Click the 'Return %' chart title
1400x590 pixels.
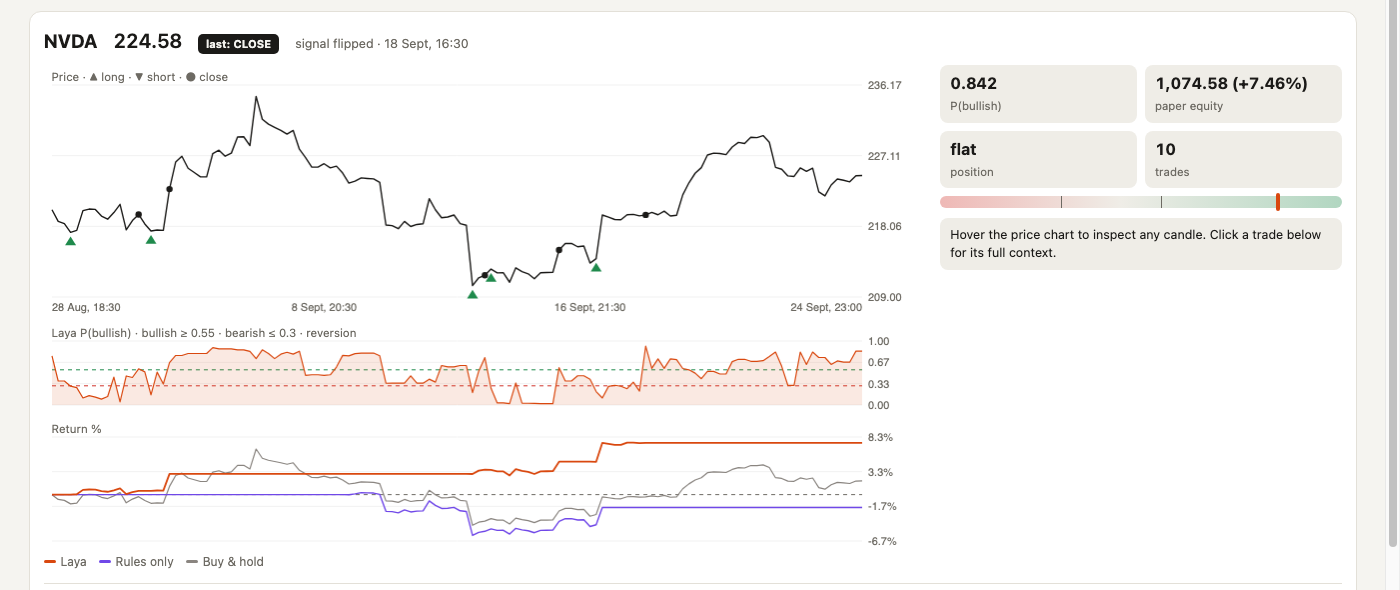click(x=77, y=429)
